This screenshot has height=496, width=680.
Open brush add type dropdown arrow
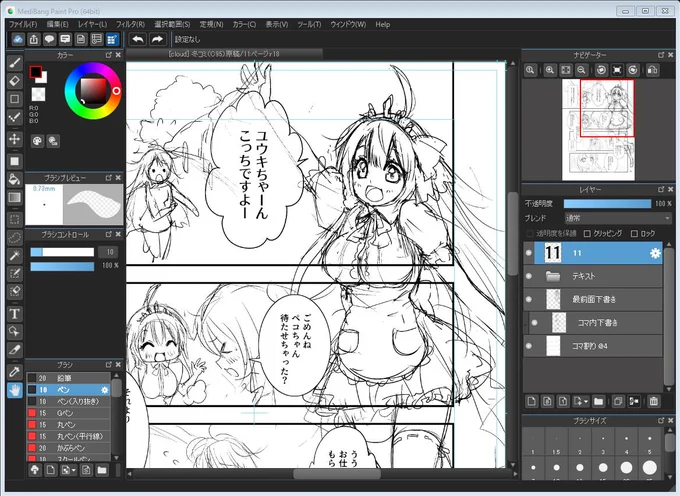coord(74,470)
